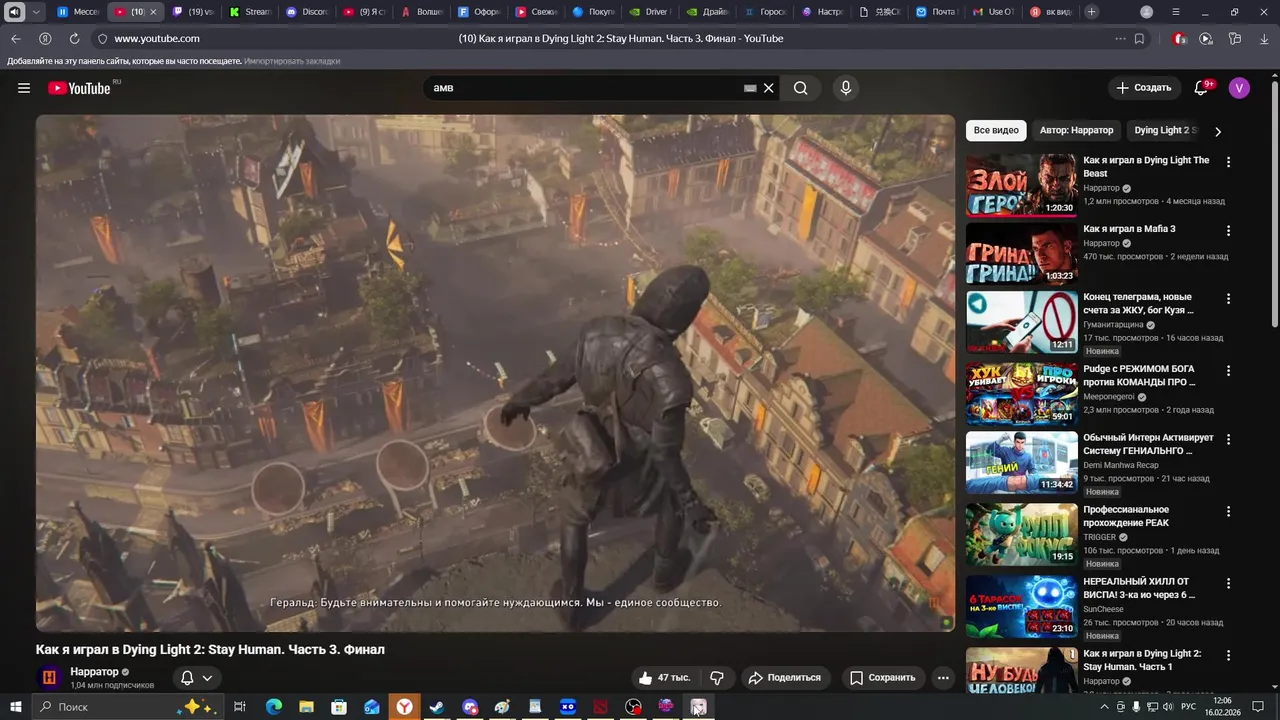
Task: Go back with browser back arrow
Action: [x=15, y=38]
